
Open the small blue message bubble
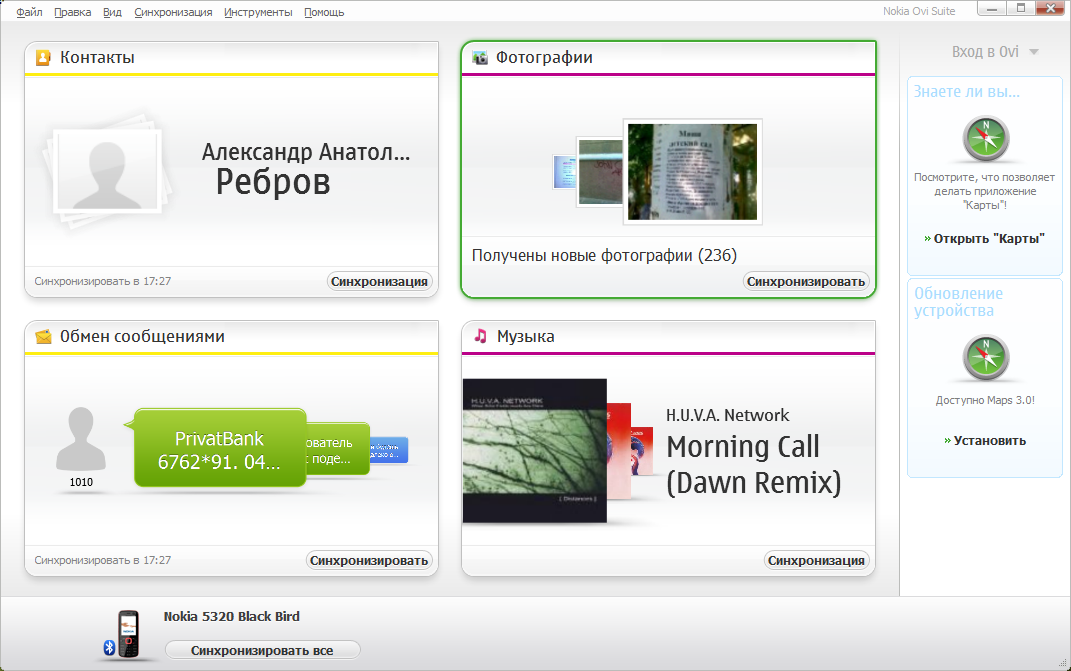pos(389,450)
